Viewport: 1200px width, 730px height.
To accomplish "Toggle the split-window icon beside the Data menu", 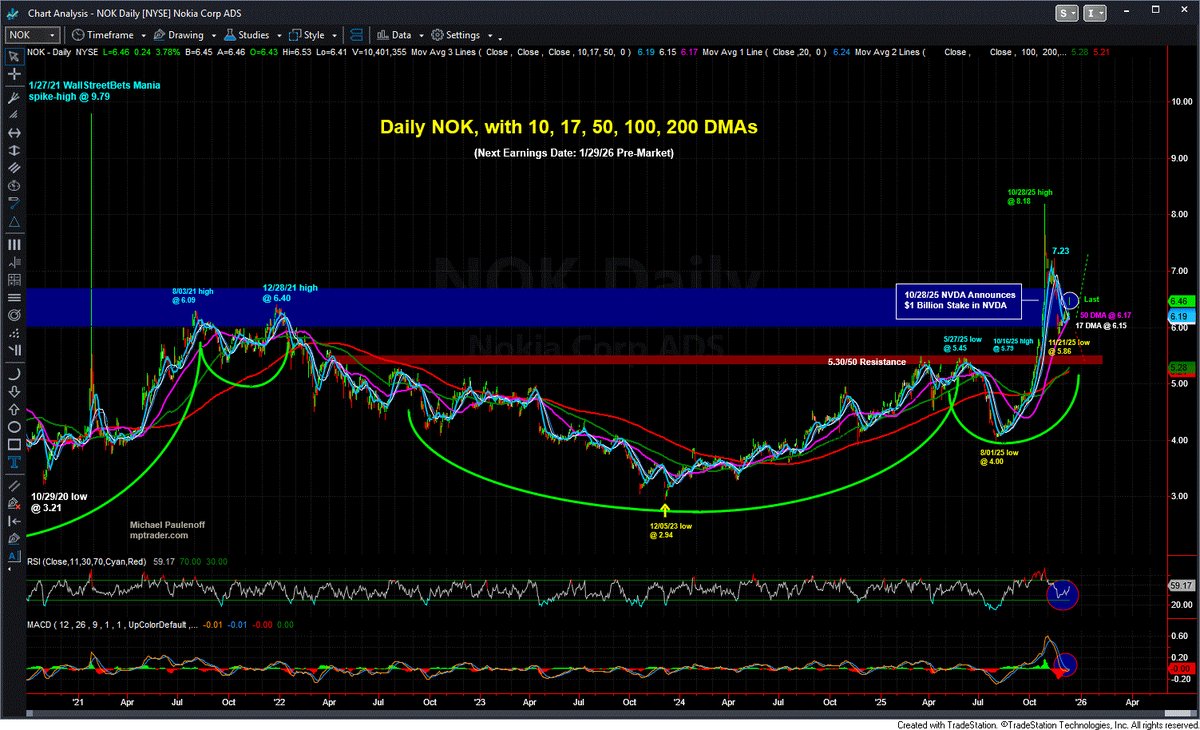I will 355,33.
